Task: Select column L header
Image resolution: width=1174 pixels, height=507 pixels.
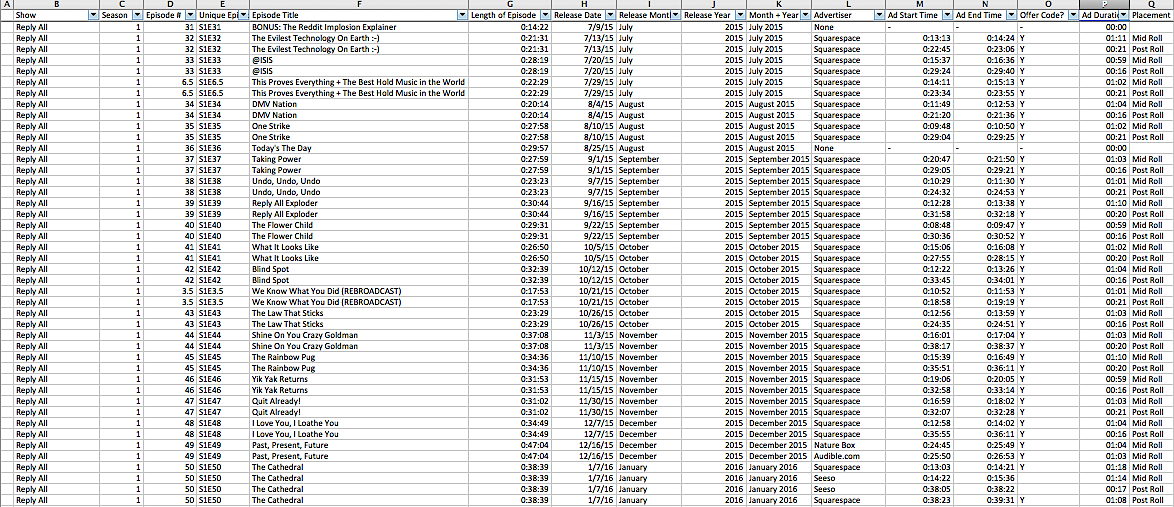Action: coord(848,4)
